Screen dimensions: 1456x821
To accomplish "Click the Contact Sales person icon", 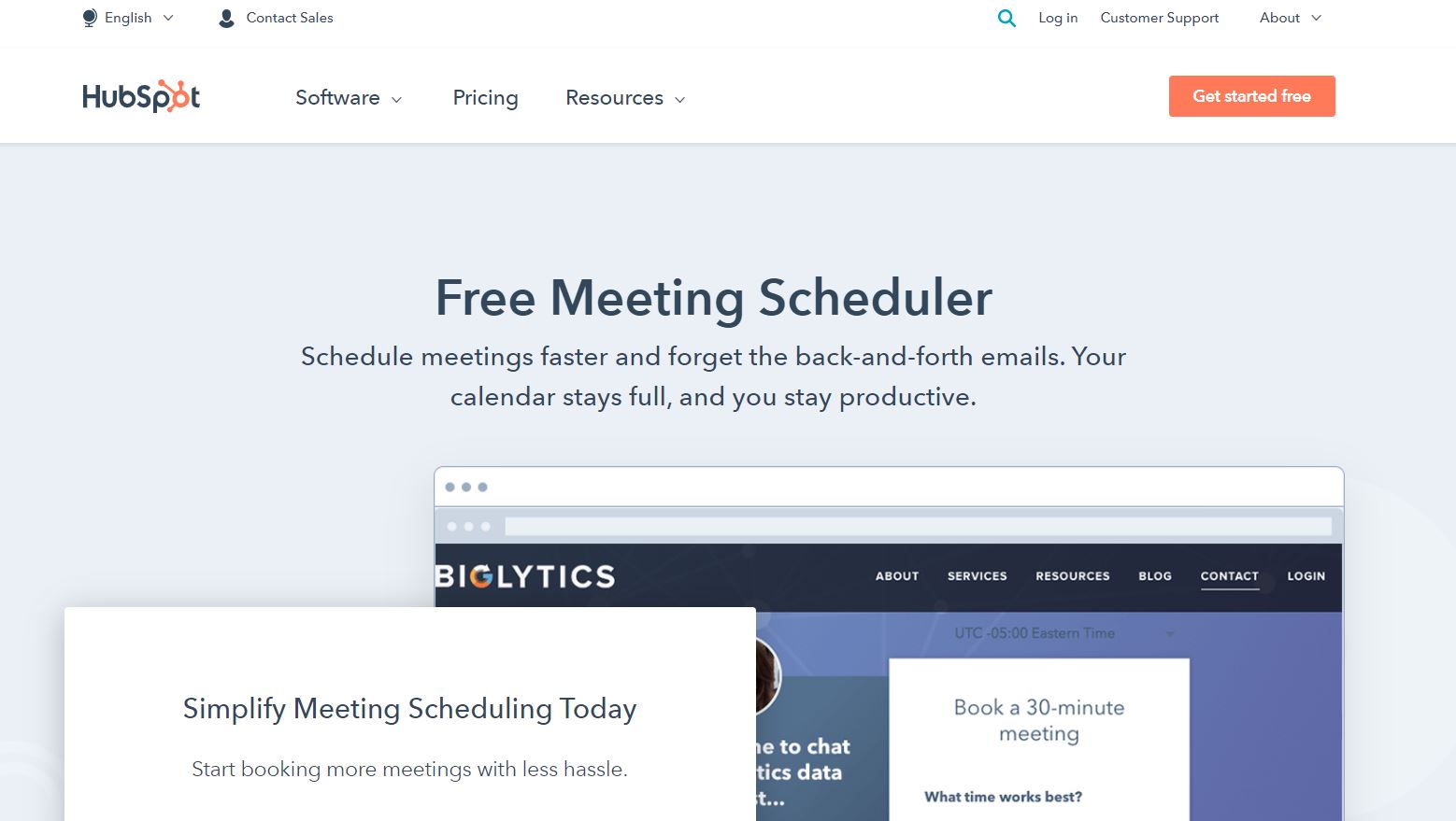I will pos(226,18).
